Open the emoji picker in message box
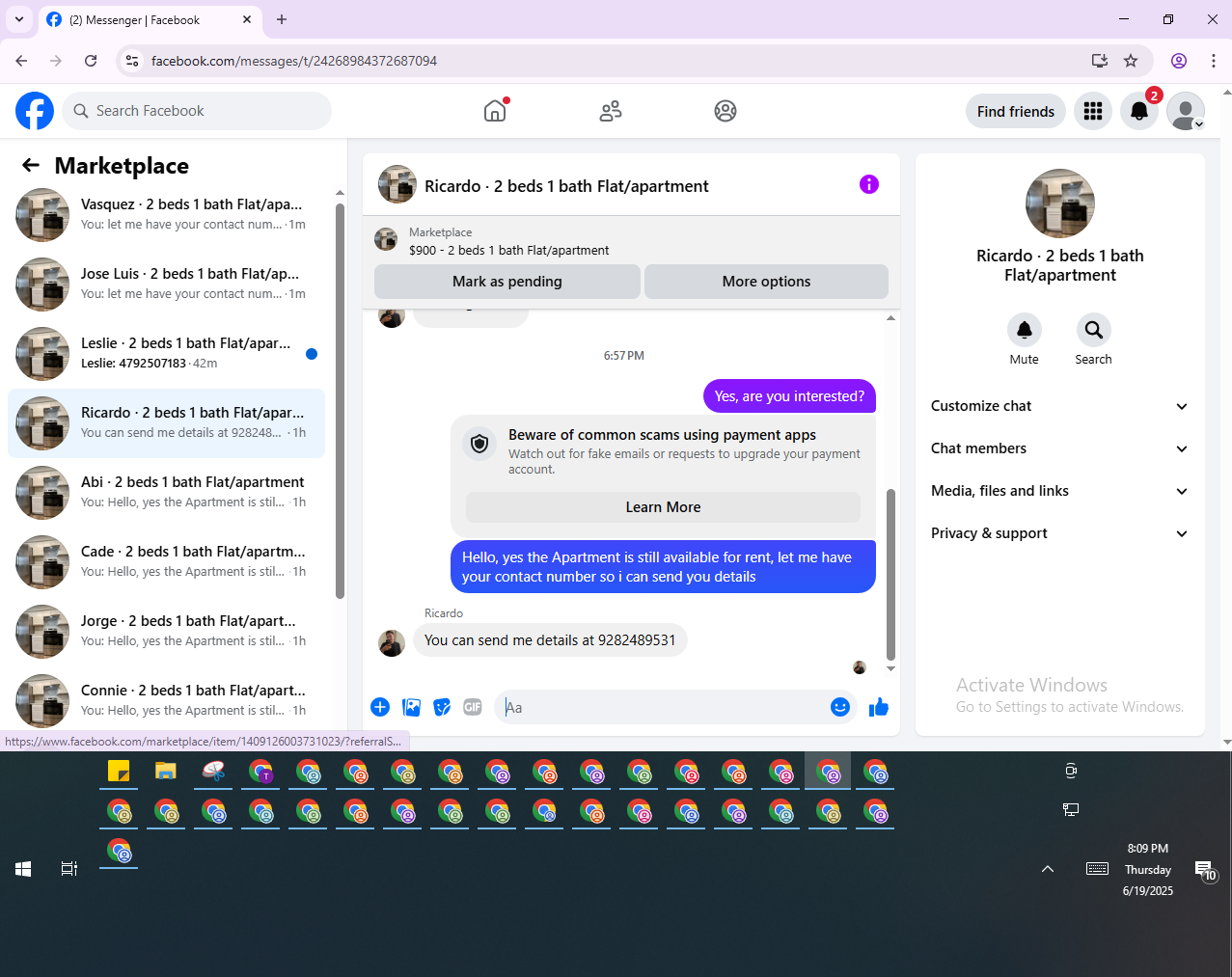The width and height of the screenshot is (1232, 977). (840, 707)
